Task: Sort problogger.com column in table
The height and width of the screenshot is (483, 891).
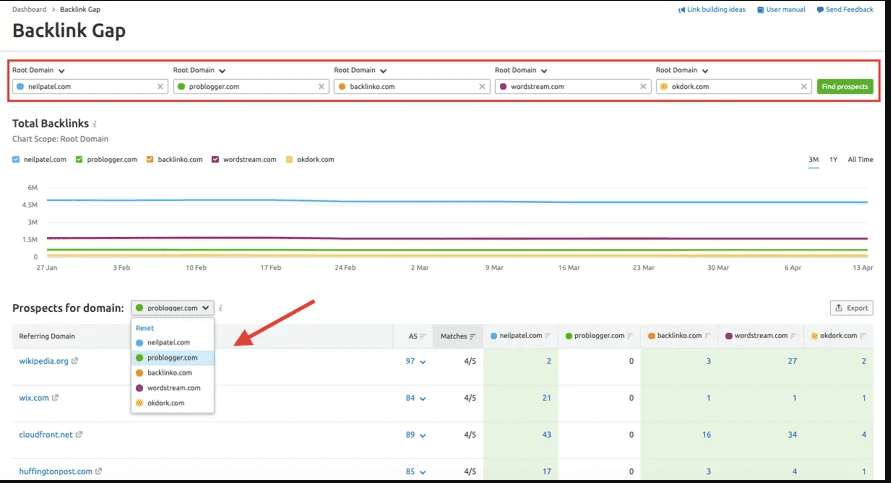Action: click(x=630, y=336)
